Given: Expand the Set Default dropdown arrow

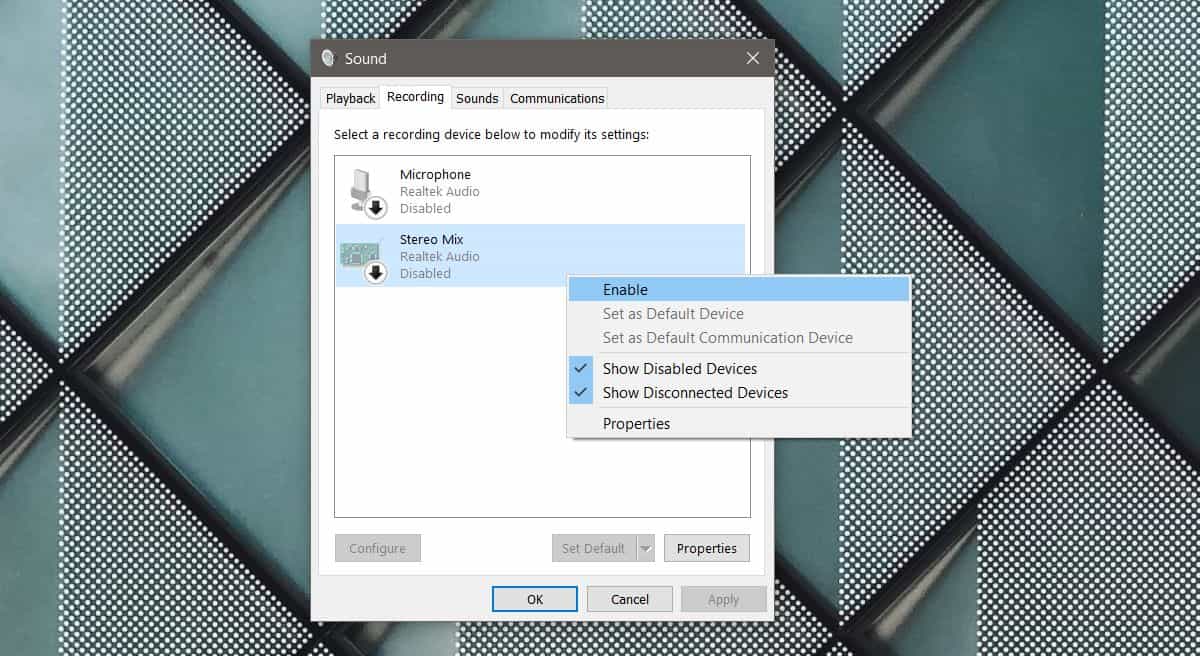Looking at the screenshot, I should pyautogui.click(x=645, y=548).
